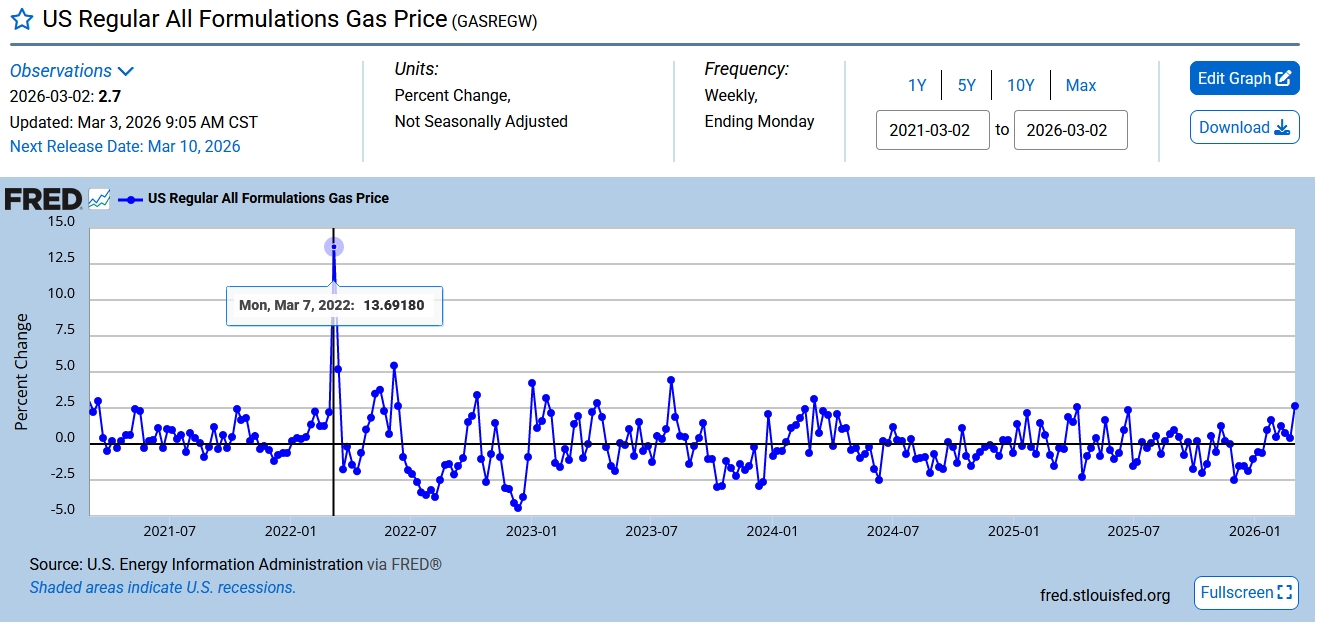Open the U.S. Energy Information Administration source link
This screenshot has width=1322, height=626.
[x=225, y=565]
